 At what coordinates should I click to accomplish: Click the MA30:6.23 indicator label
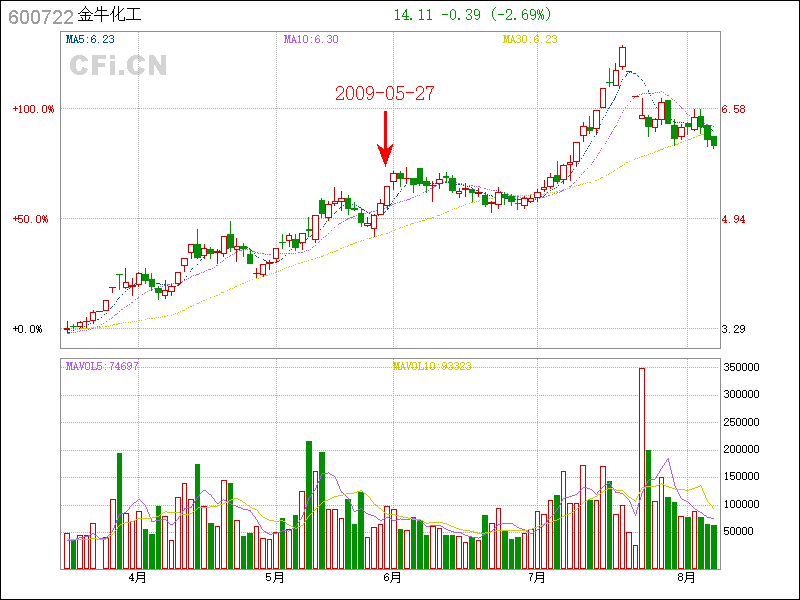point(529,40)
